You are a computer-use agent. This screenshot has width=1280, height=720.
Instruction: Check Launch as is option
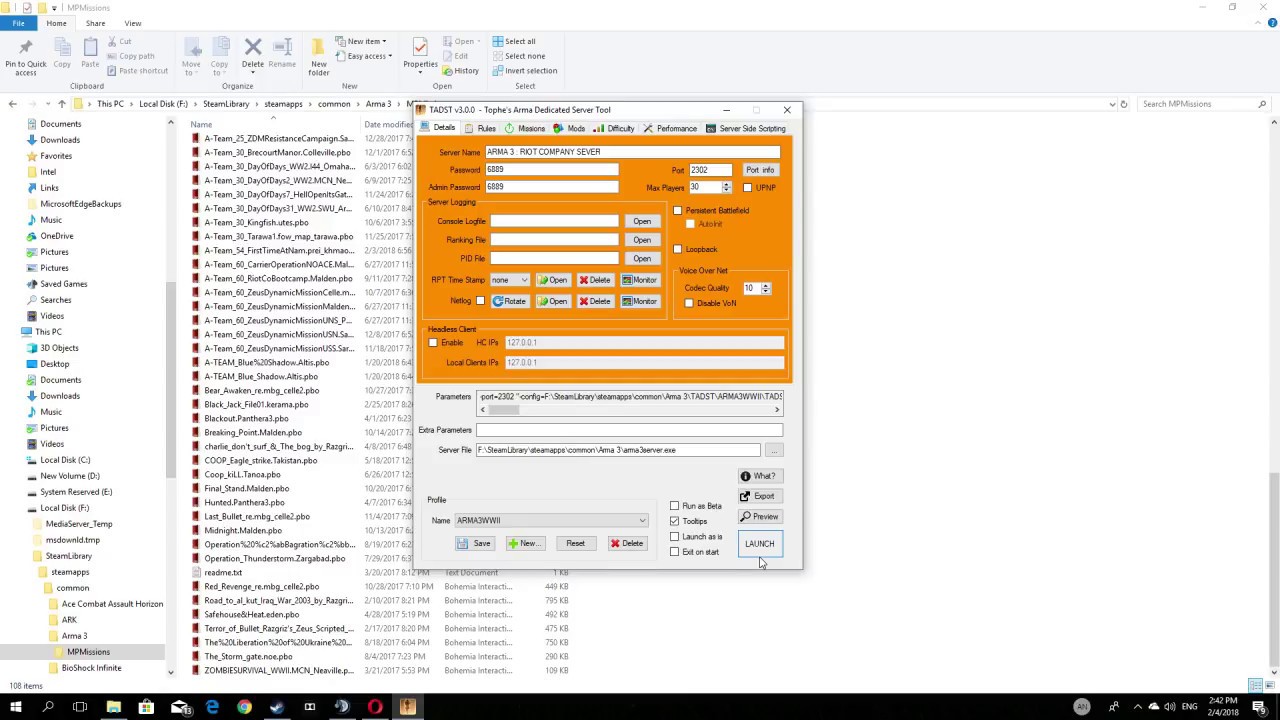pyautogui.click(x=675, y=537)
